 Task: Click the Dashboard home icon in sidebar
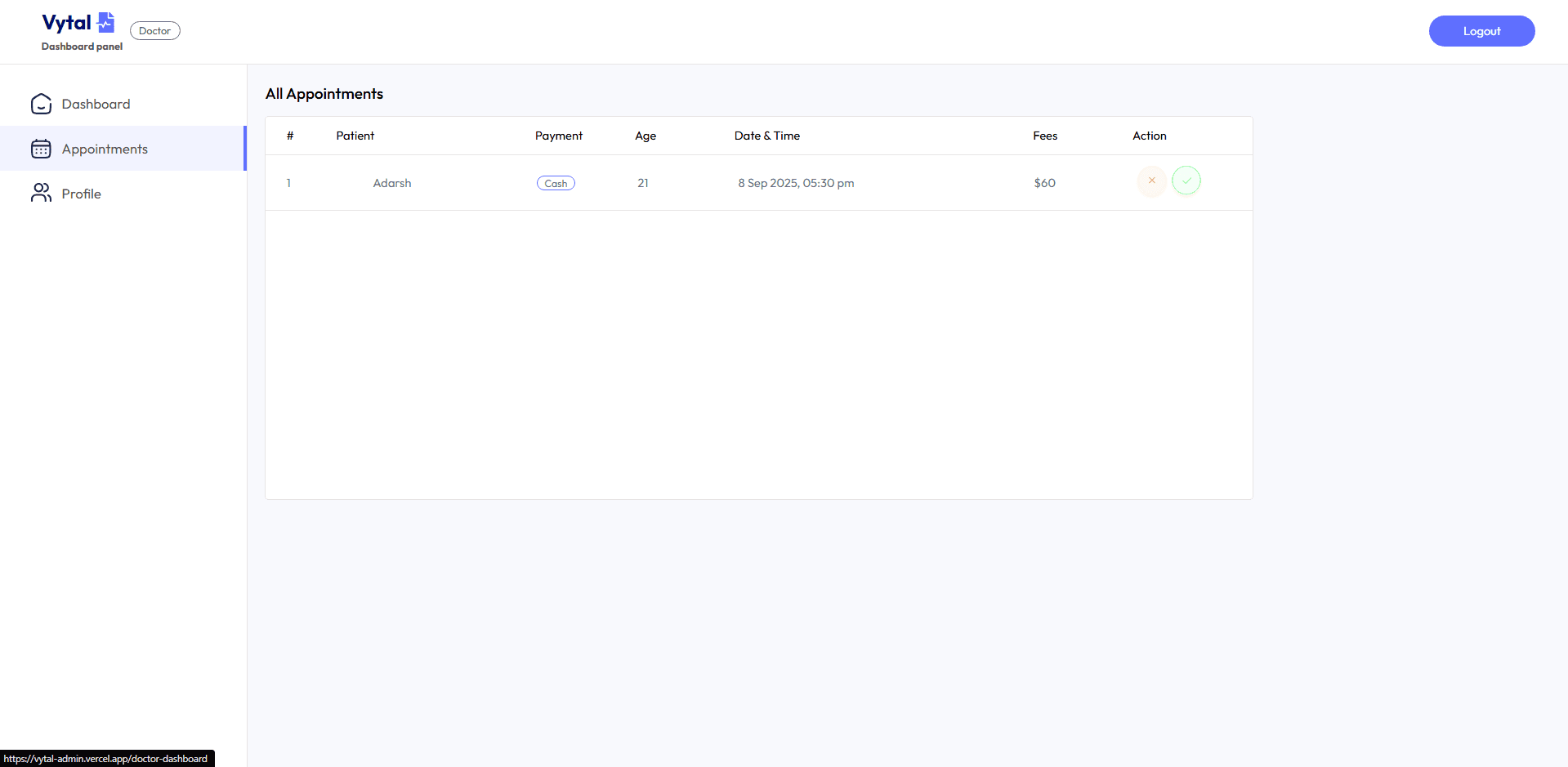click(41, 104)
